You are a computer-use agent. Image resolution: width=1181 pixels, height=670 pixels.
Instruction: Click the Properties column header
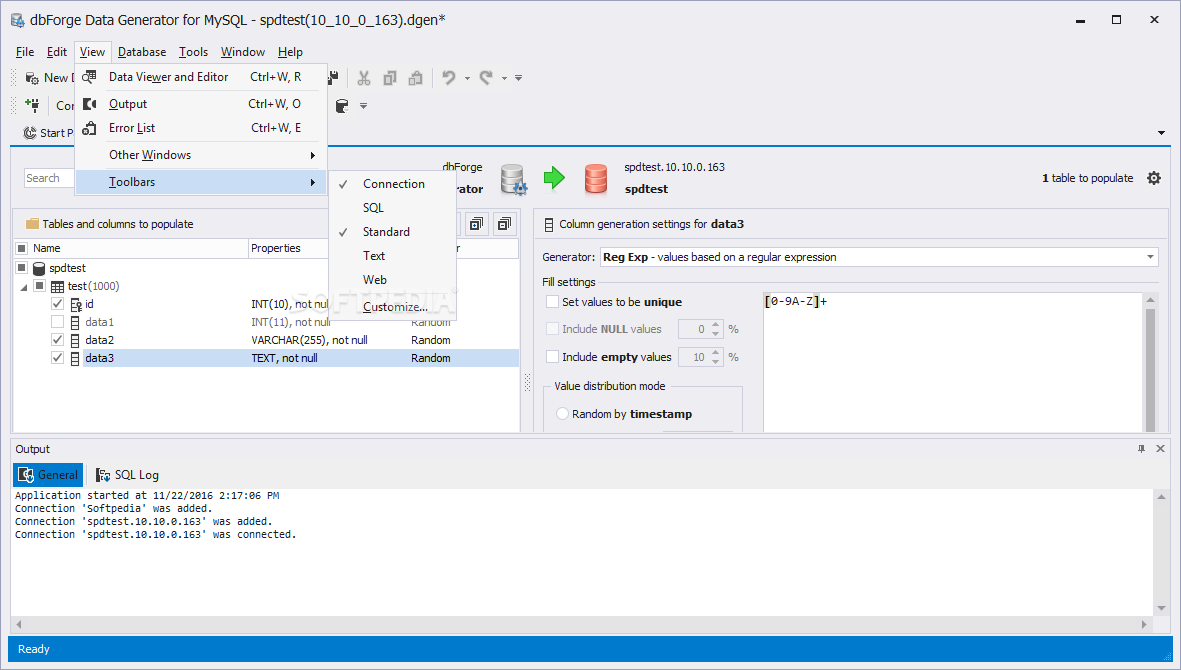click(288, 248)
